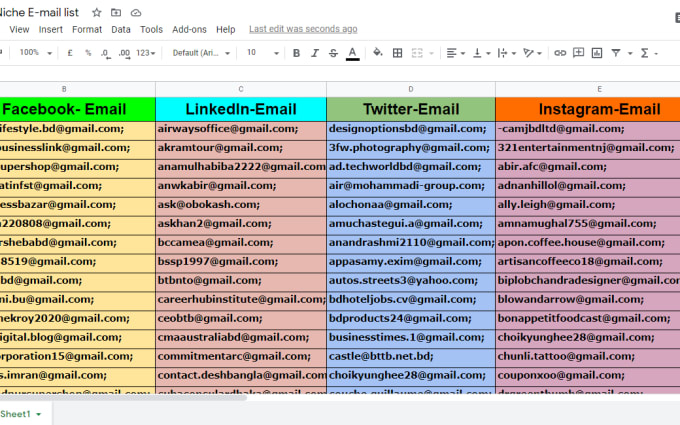Format as percent
680x425 pixels.
coord(88,53)
